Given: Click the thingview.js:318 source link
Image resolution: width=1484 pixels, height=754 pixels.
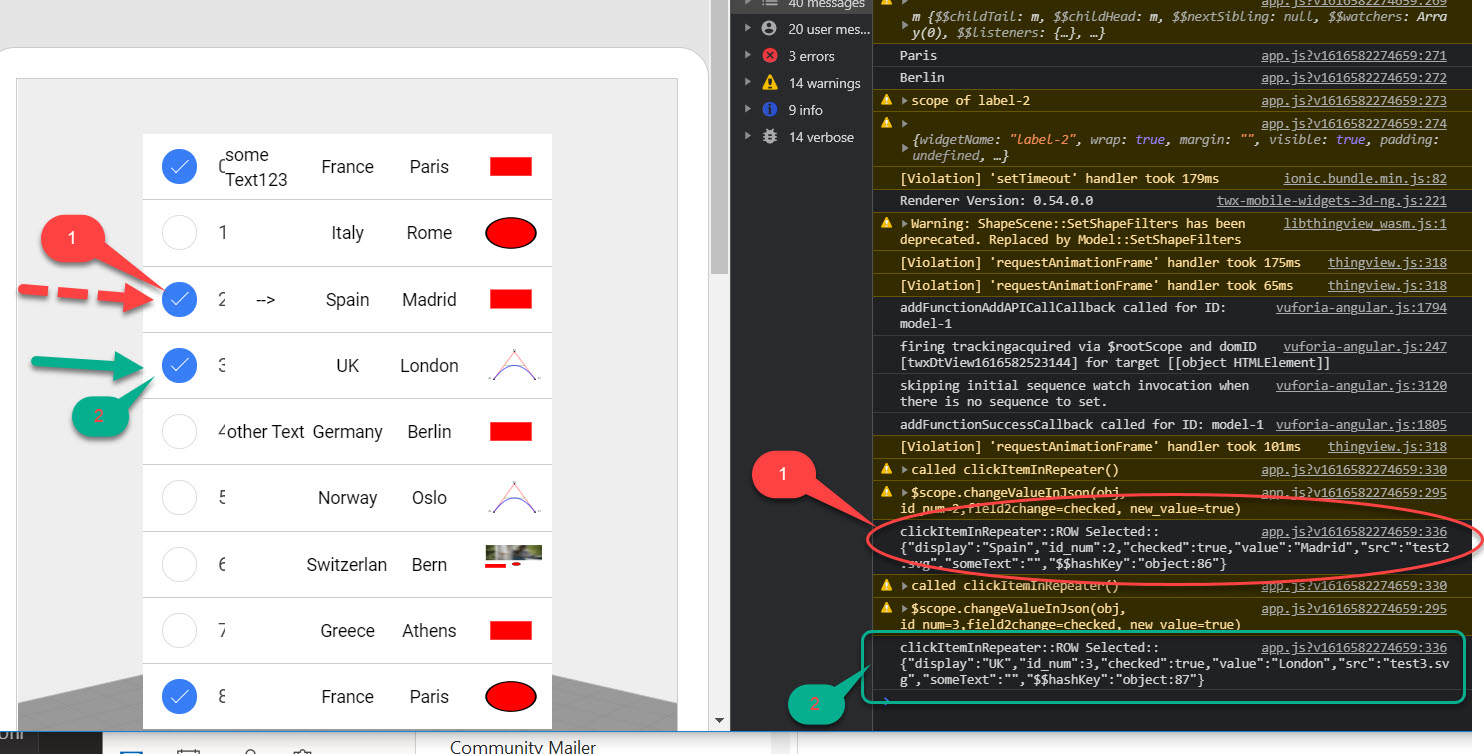Looking at the screenshot, I should pyautogui.click(x=1386, y=262).
